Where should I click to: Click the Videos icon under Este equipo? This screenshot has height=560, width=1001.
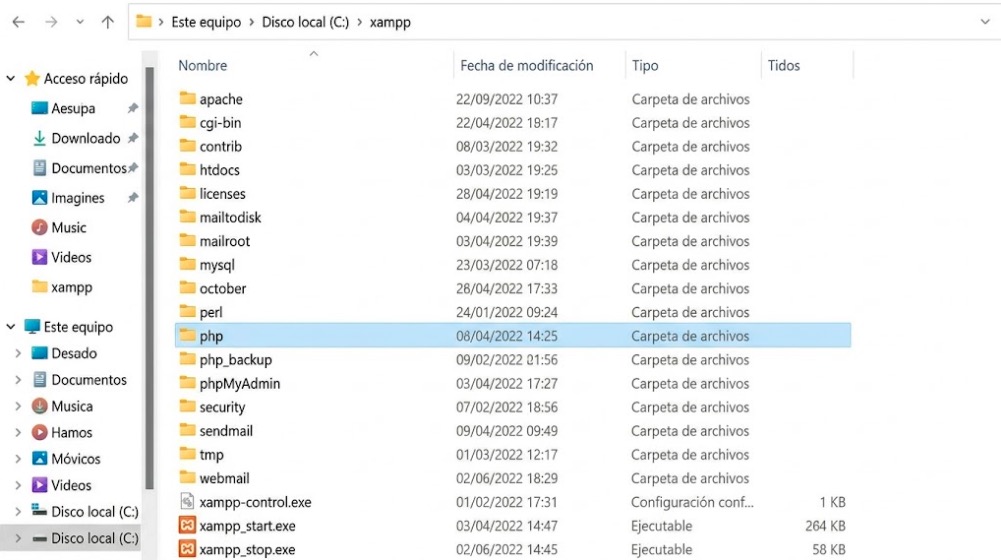pos(40,485)
